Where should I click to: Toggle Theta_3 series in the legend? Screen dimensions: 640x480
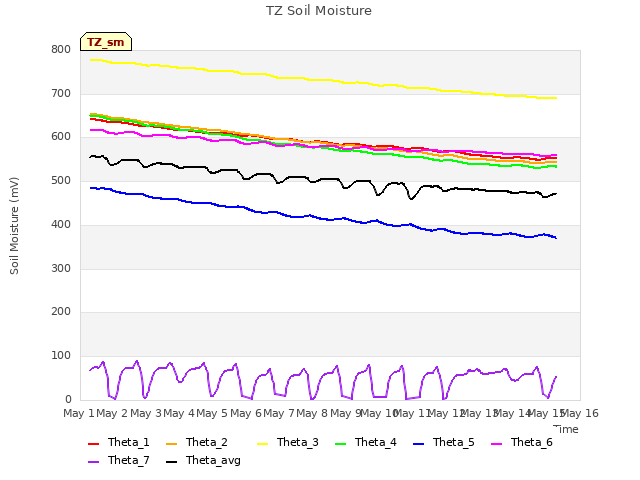point(288,442)
